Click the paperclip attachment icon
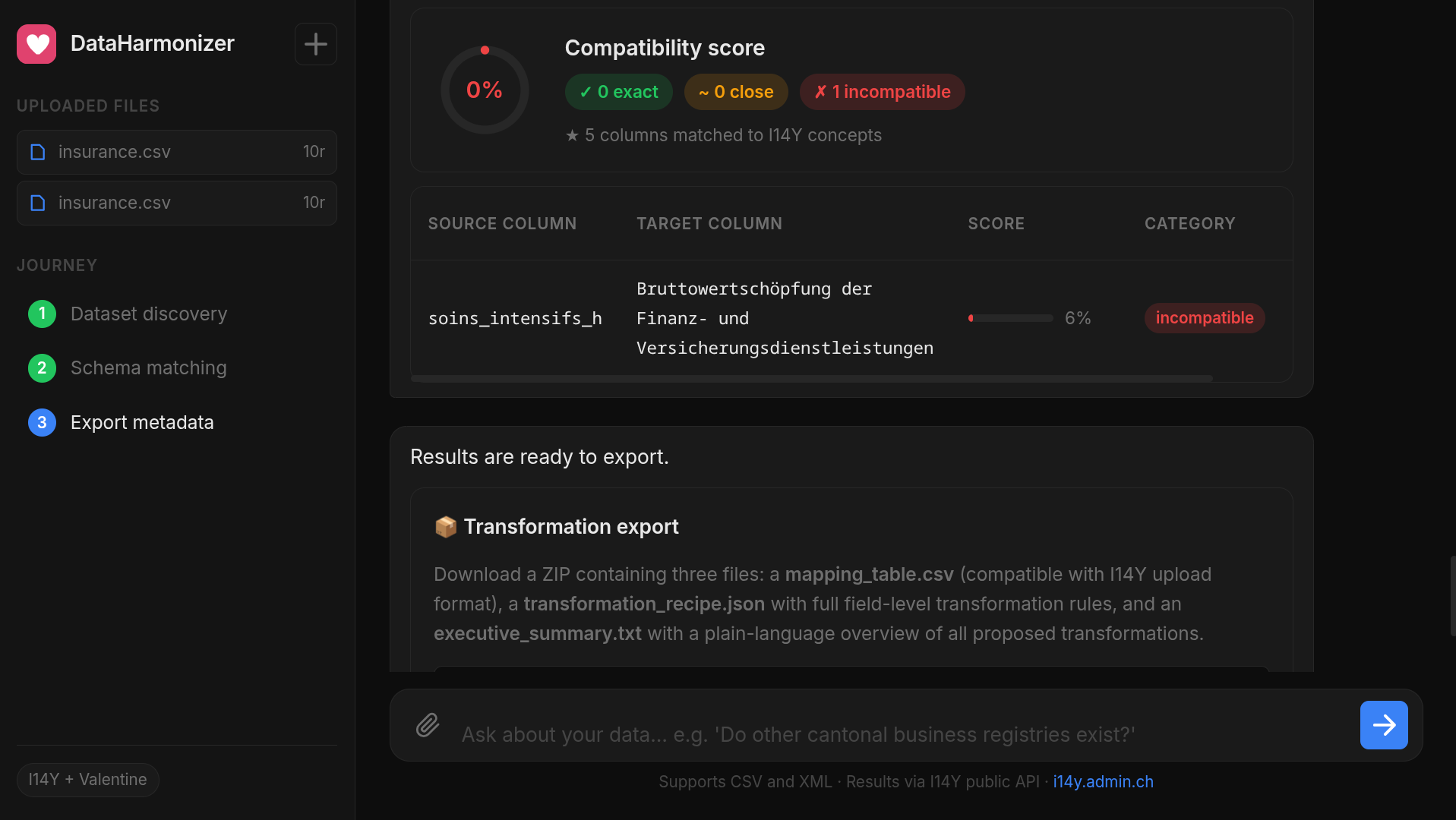This screenshot has height=820, width=1456. [x=428, y=725]
